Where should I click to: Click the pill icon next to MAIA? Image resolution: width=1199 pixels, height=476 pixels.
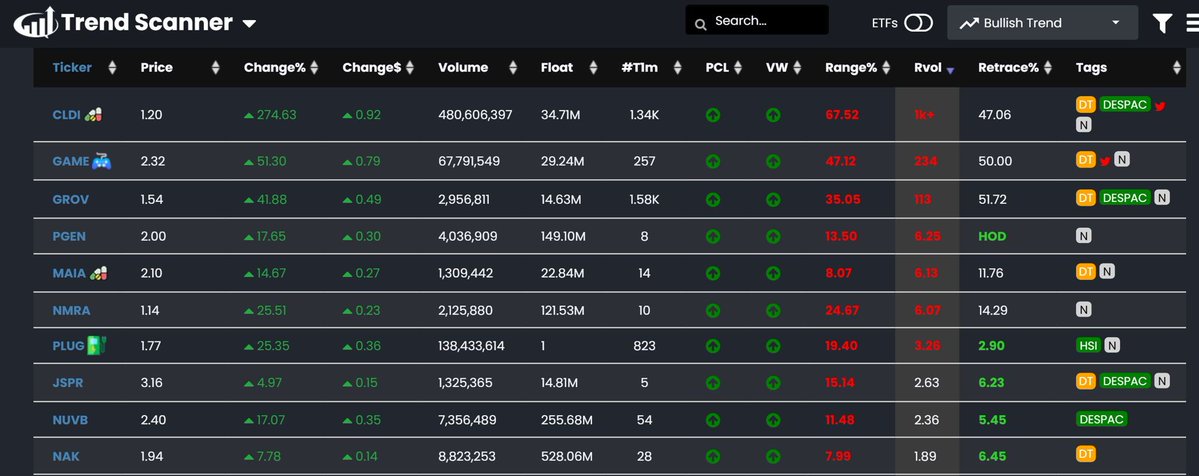(x=99, y=272)
